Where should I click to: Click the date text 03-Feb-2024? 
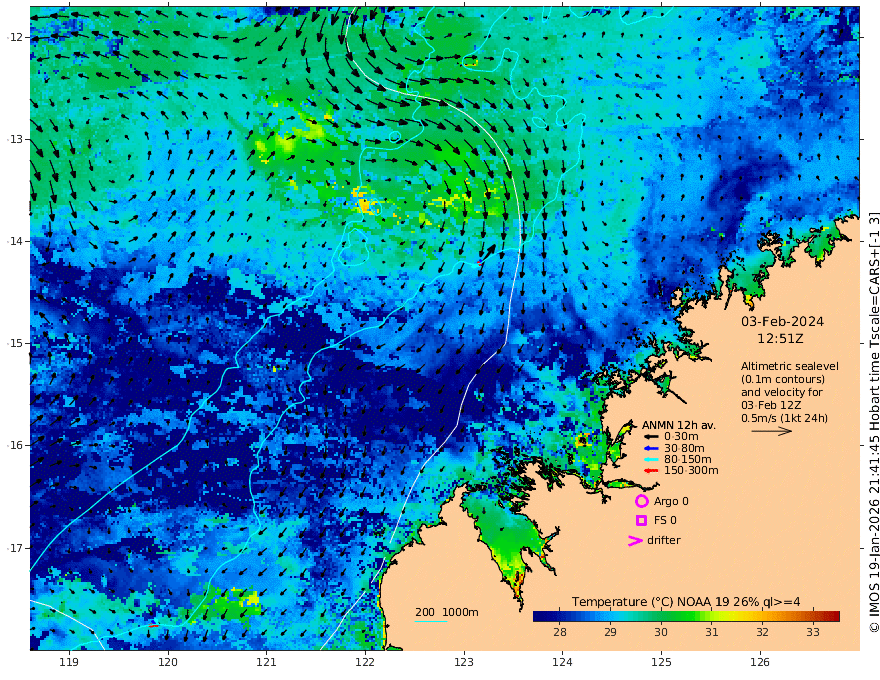(782, 321)
